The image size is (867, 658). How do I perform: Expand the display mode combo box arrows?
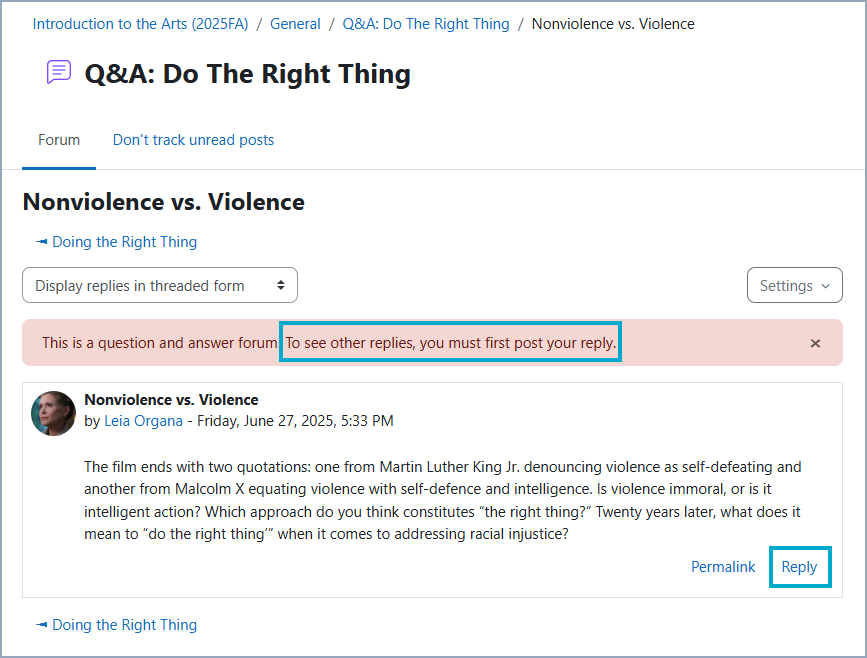point(282,285)
